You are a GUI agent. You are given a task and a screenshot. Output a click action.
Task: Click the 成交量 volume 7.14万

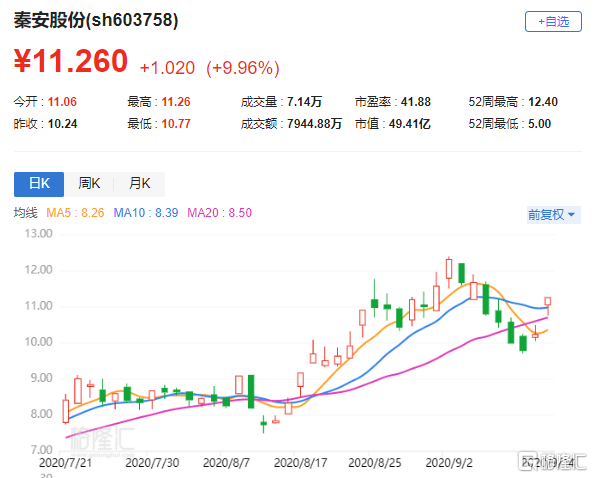(x=304, y=102)
